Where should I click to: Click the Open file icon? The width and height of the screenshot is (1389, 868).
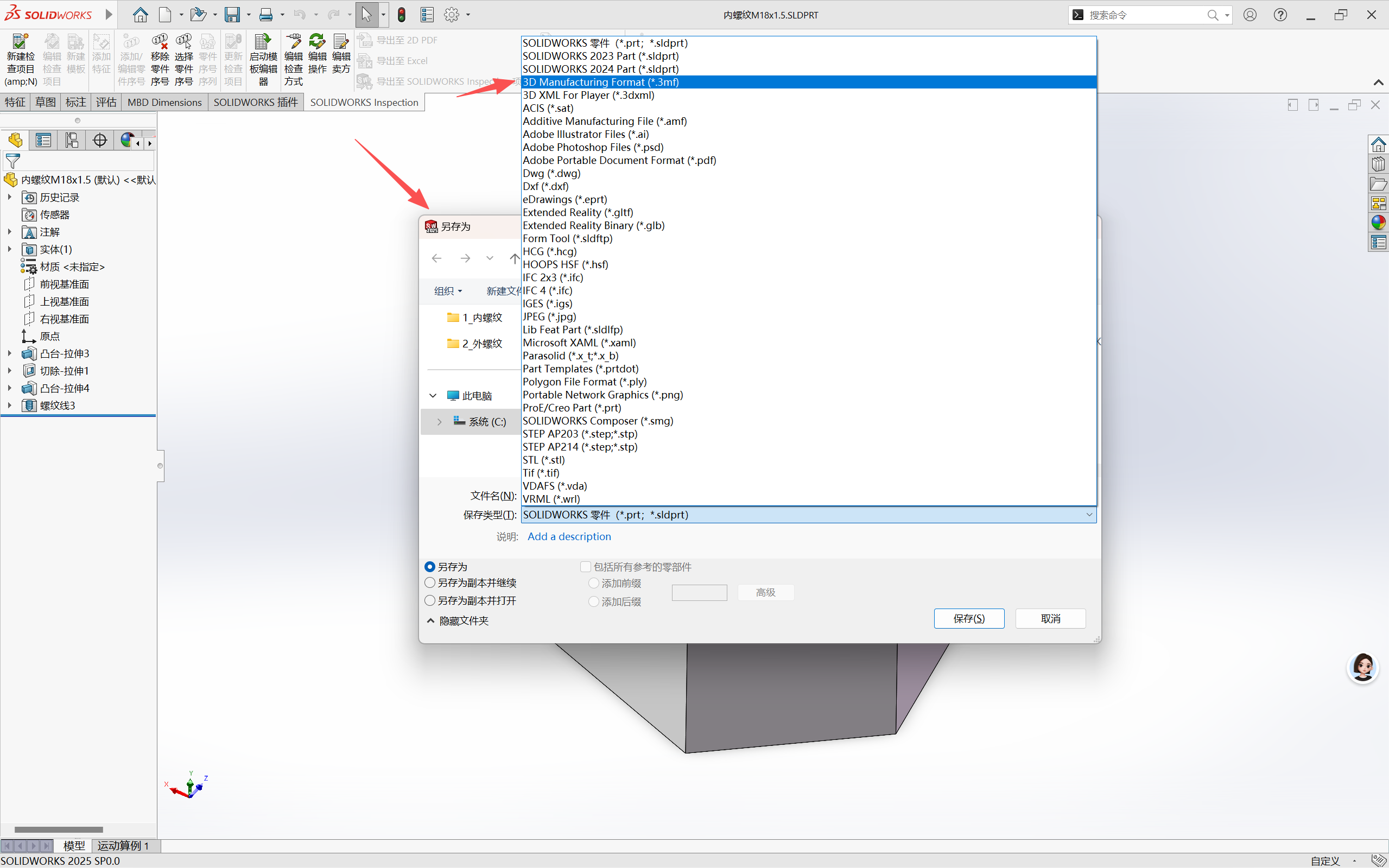(x=198, y=15)
